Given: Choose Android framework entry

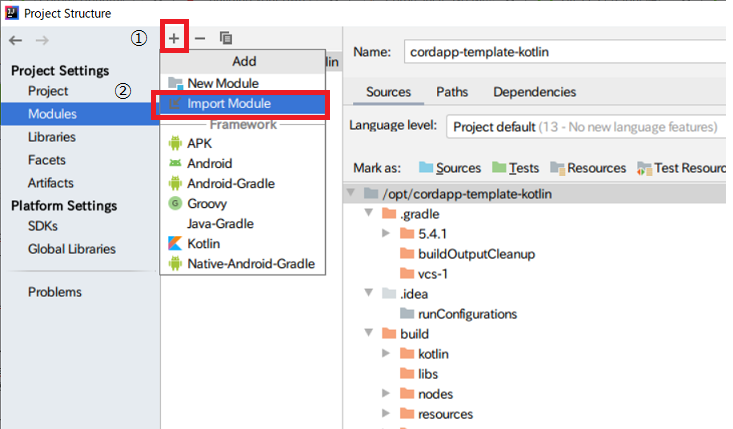Looking at the screenshot, I should point(243,163).
